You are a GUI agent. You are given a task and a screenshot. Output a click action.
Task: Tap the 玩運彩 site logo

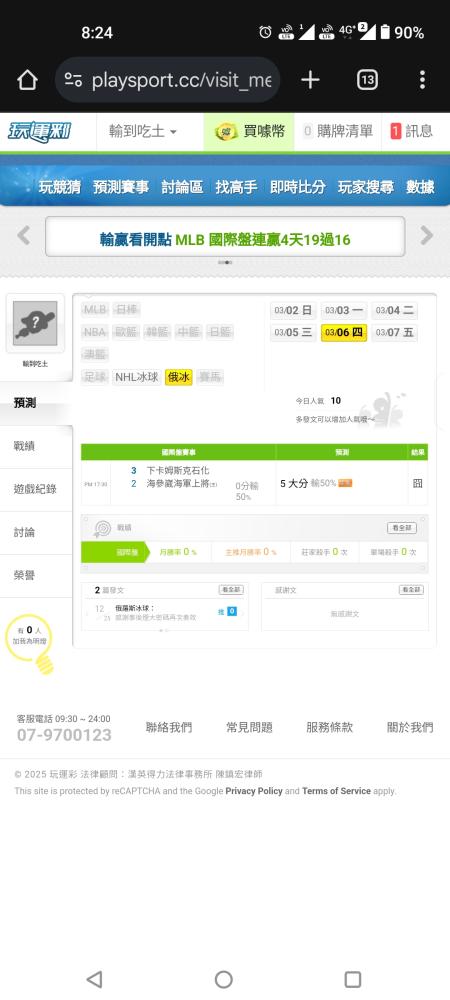pyautogui.click(x=40, y=131)
